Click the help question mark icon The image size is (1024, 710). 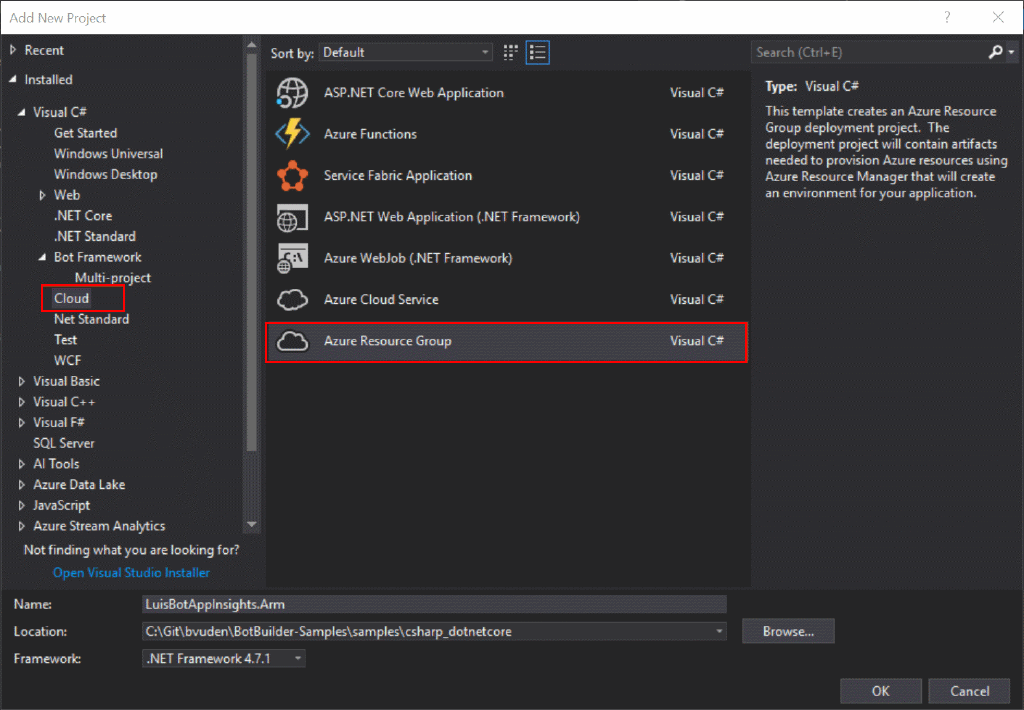tap(947, 17)
